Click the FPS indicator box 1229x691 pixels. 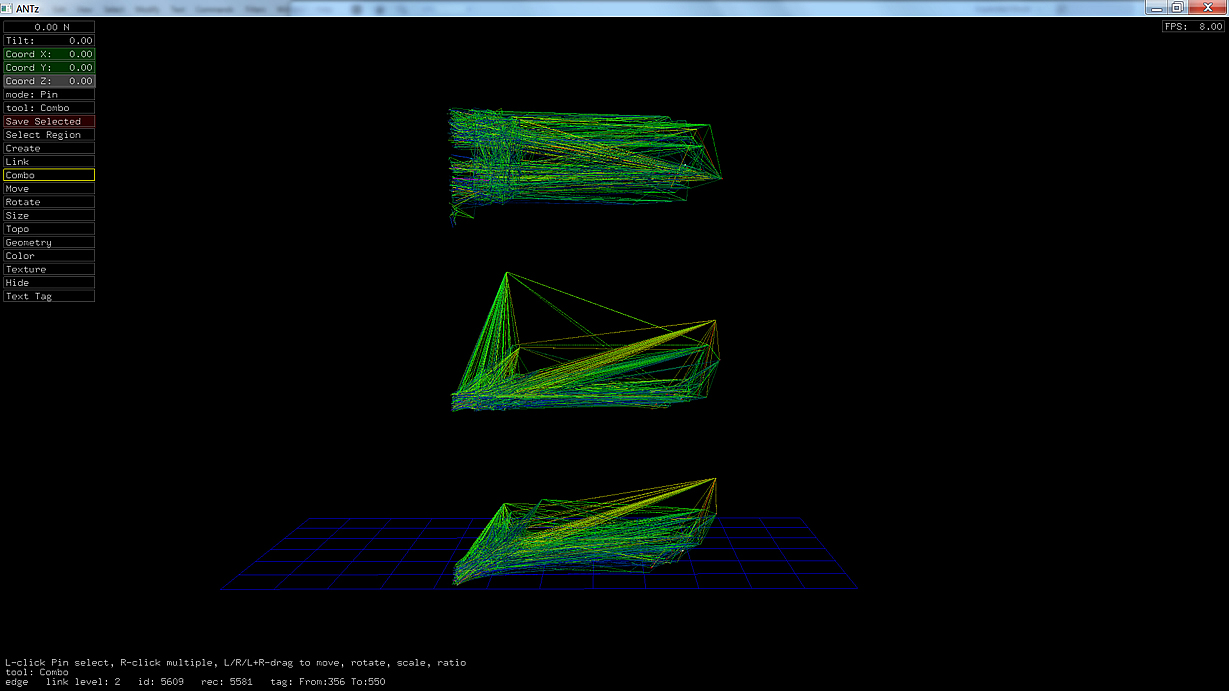pos(1193,27)
